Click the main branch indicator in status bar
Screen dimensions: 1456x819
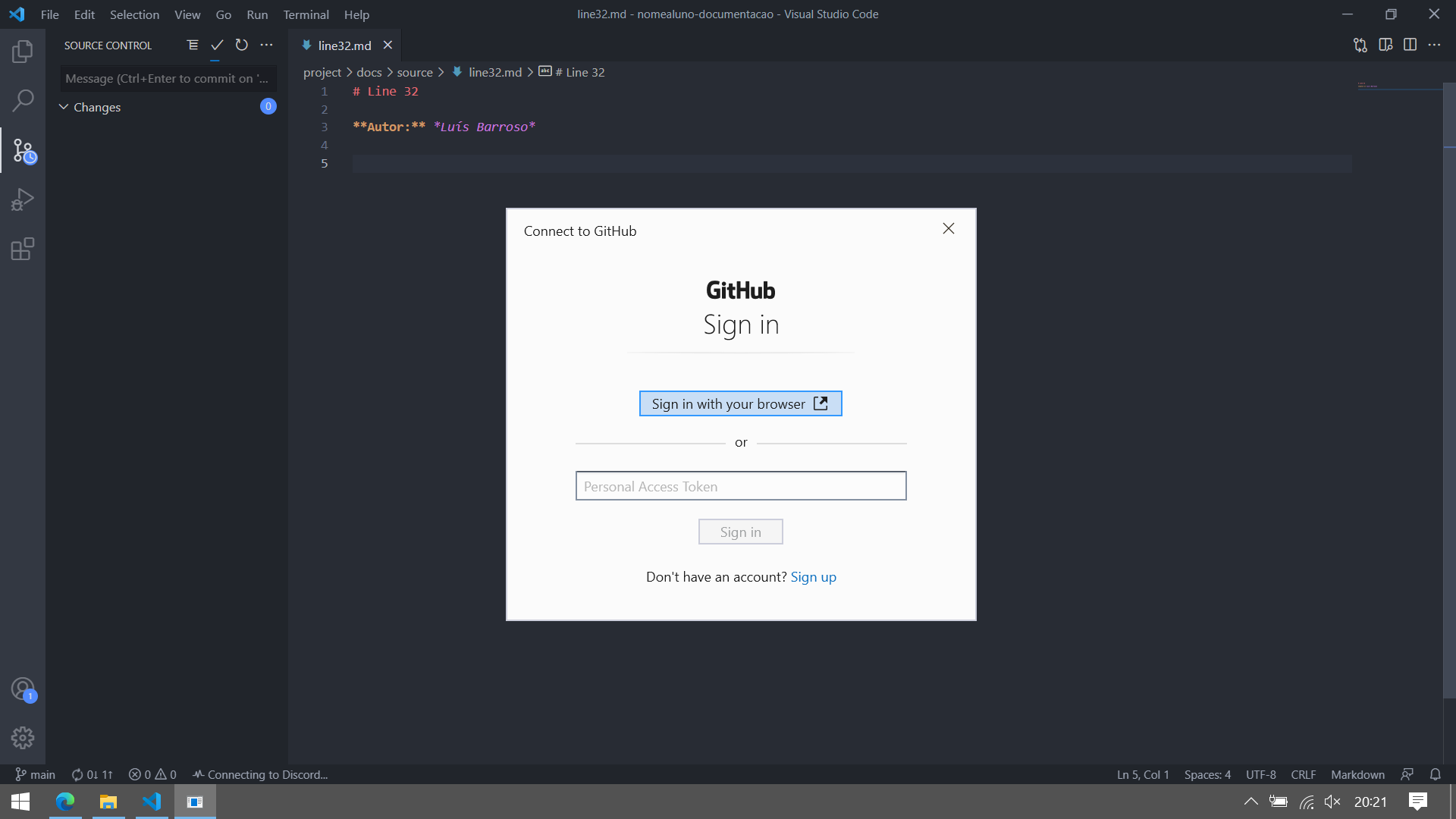tap(35, 774)
